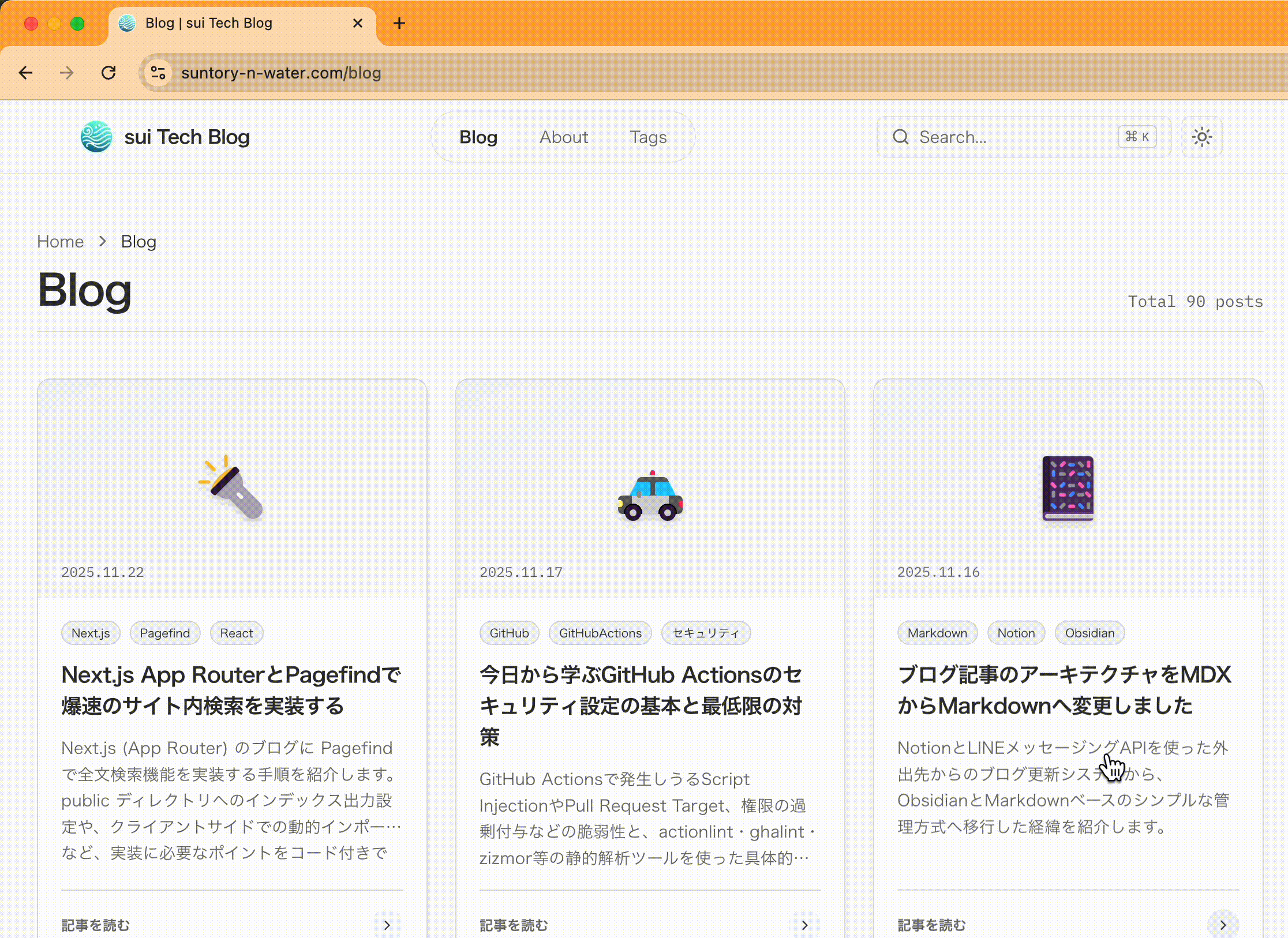
Task: Select the GitHubActions tag chip
Action: click(x=600, y=633)
